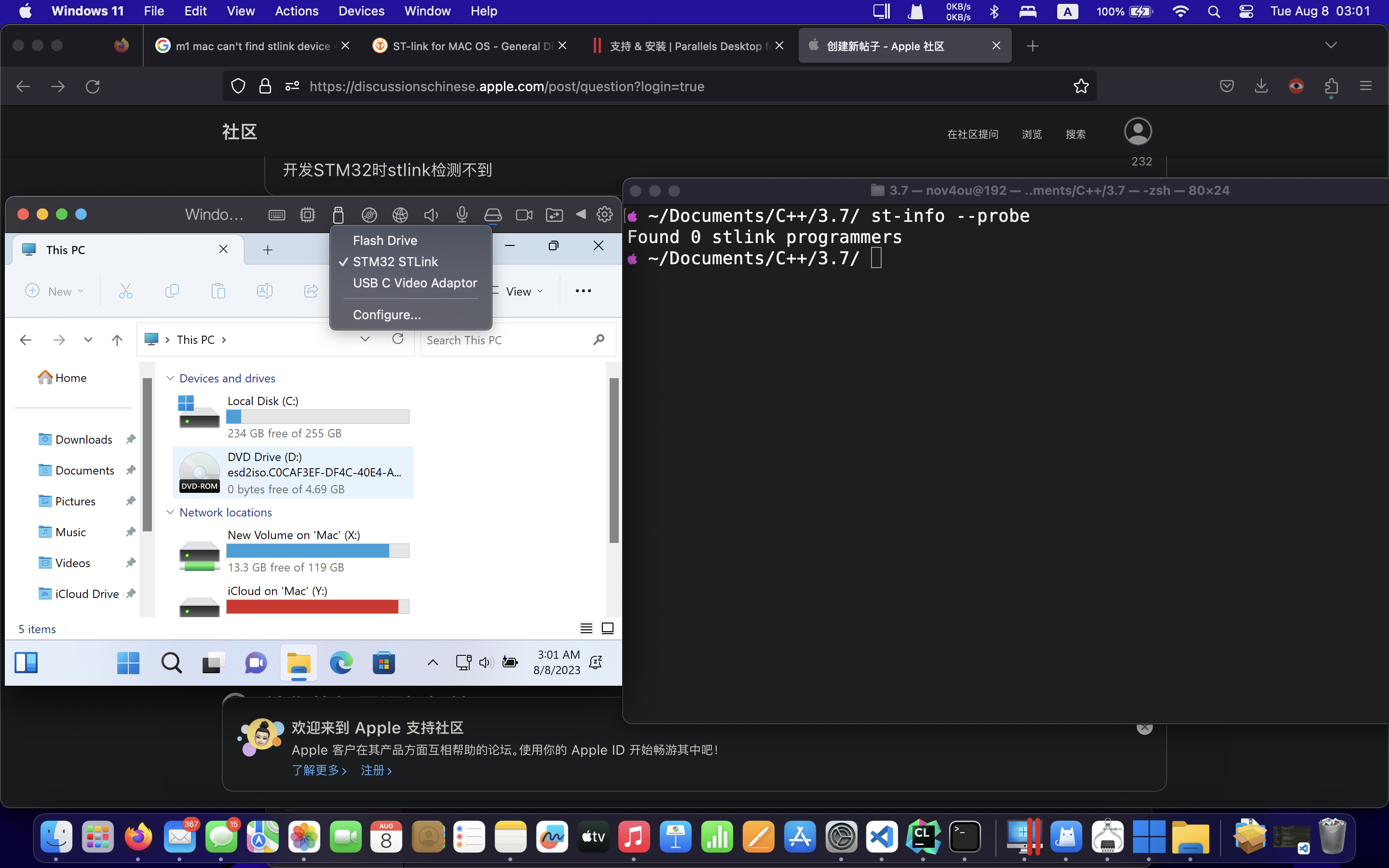1389x868 pixels.
Task: Click the USB devices icon in Parallels toolbar
Action: click(338, 215)
